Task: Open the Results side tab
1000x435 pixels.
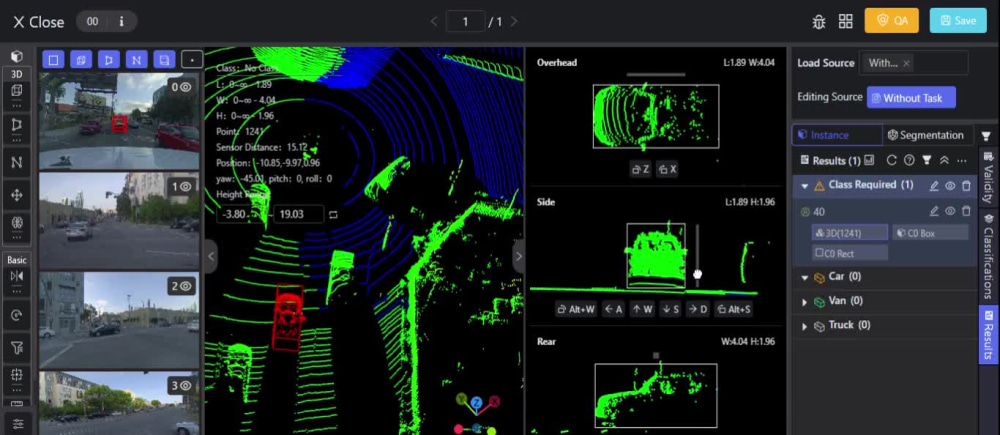Action: 989,334
